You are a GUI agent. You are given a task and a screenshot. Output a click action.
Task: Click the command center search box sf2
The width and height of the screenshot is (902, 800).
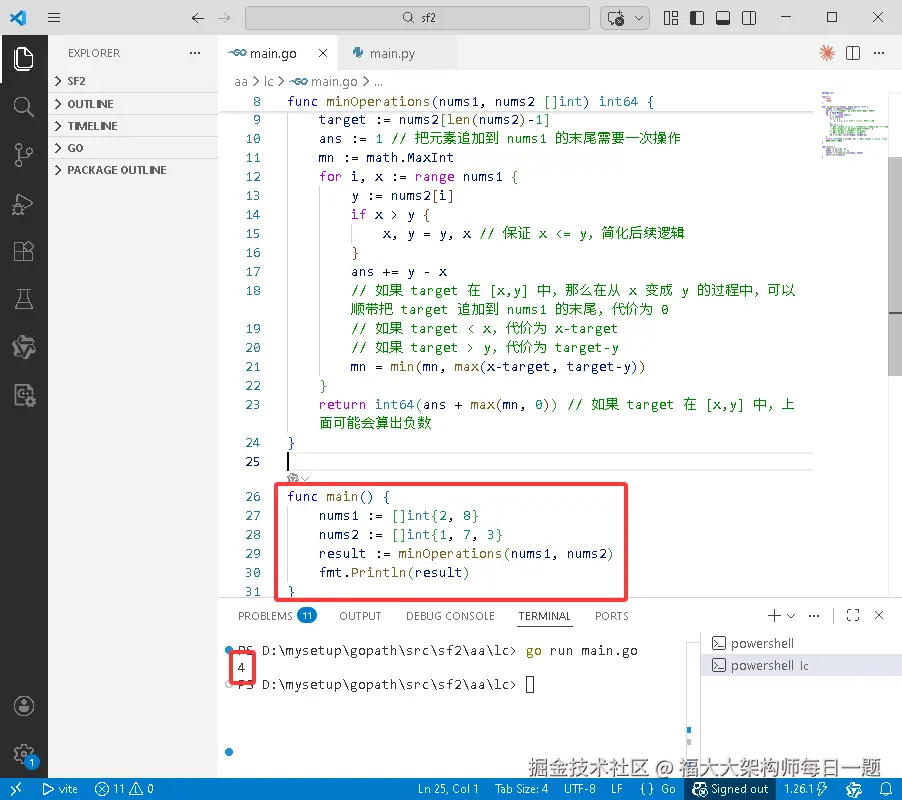click(x=418, y=18)
